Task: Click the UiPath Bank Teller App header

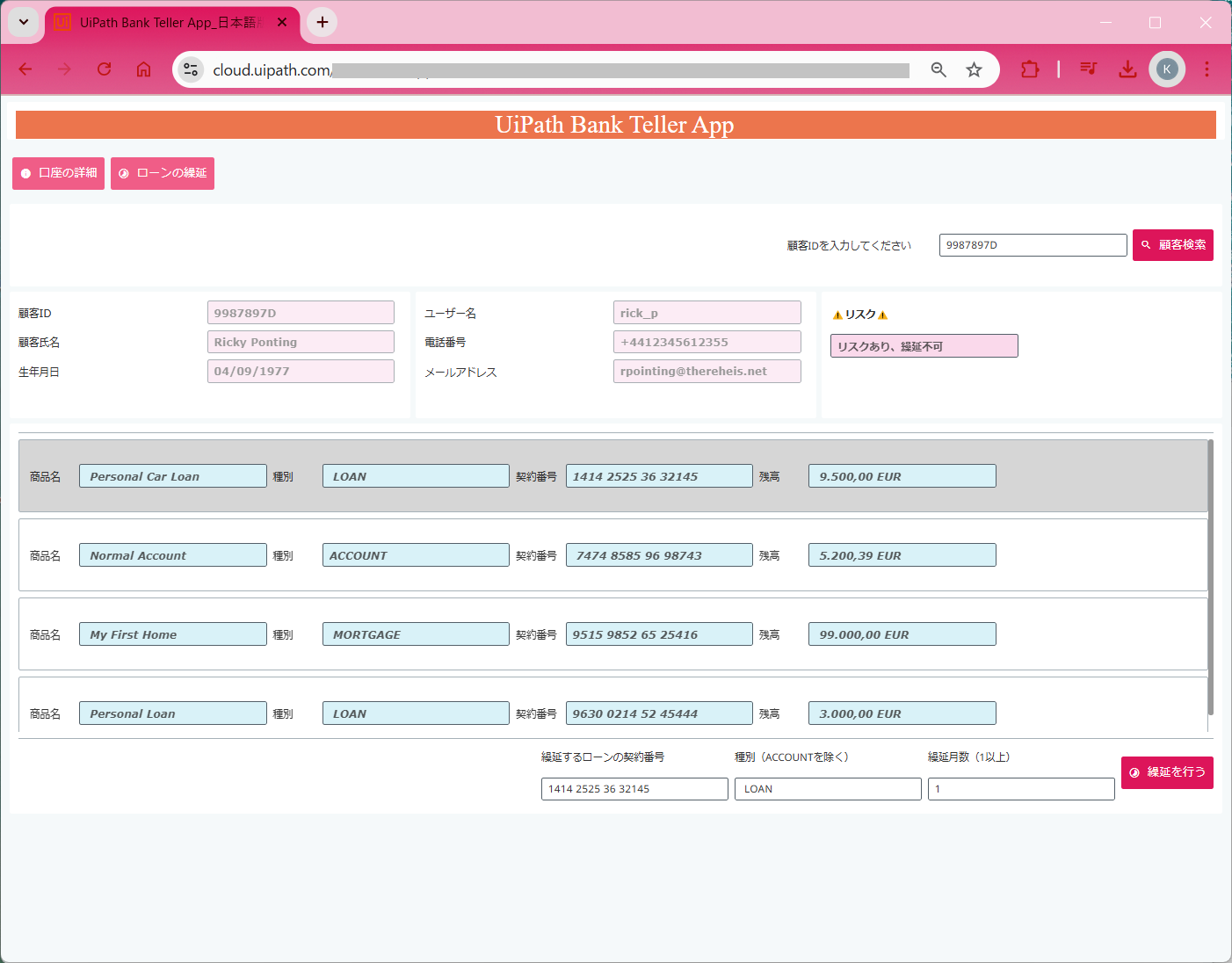Action: click(x=615, y=125)
